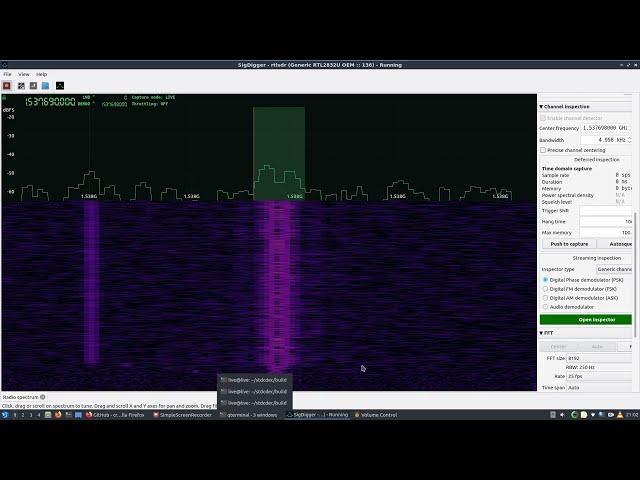Click the Max memory input field

(x=606, y=233)
